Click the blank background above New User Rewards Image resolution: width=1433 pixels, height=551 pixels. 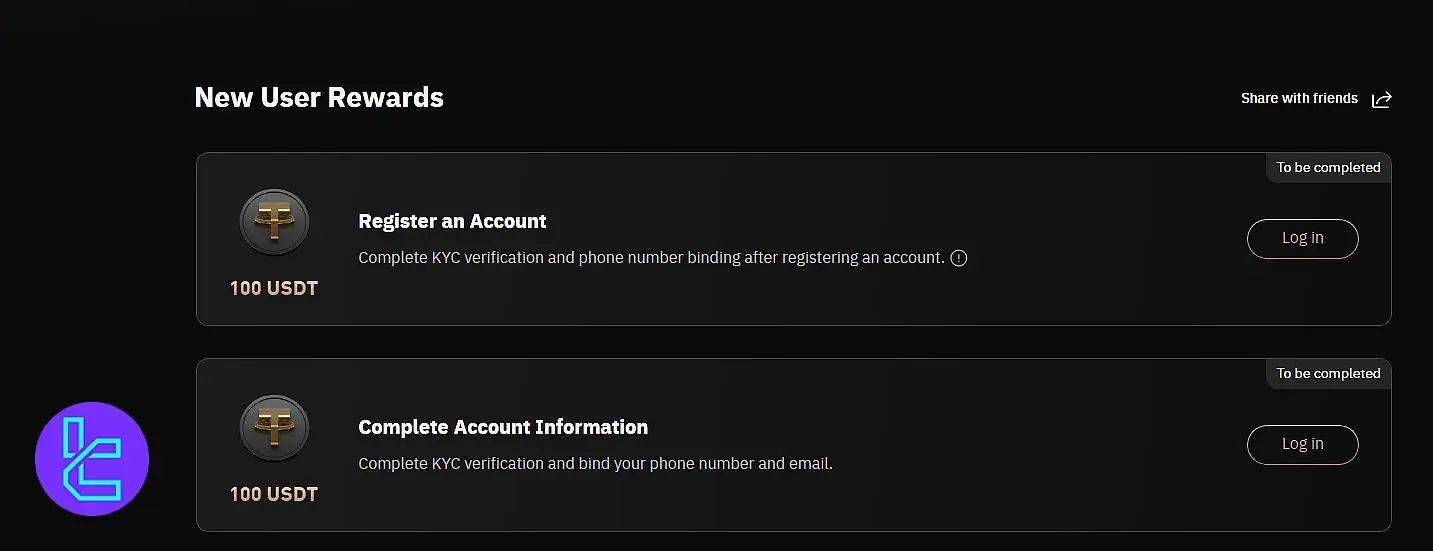click(x=700, y=35)
